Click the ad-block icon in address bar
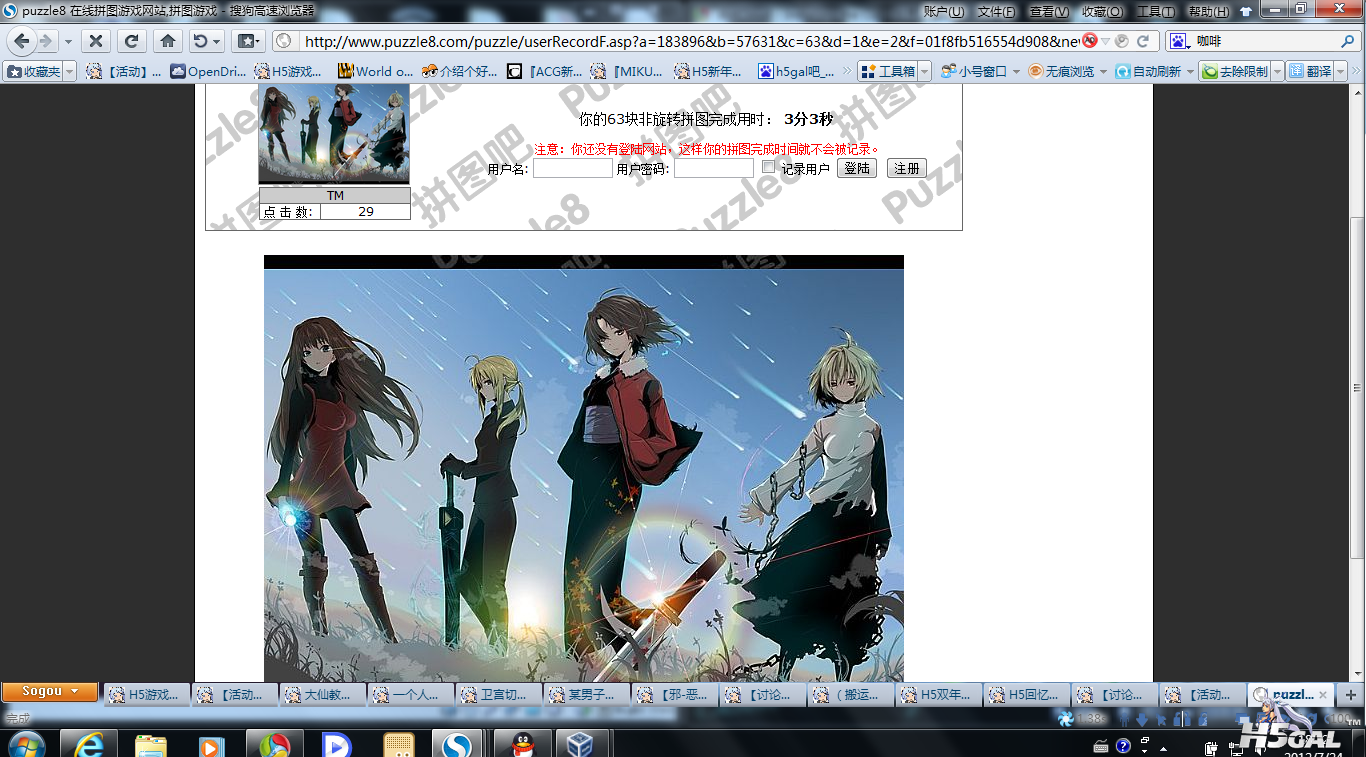Viewport: 1366px width, 757px height. tap(1090, 41)
